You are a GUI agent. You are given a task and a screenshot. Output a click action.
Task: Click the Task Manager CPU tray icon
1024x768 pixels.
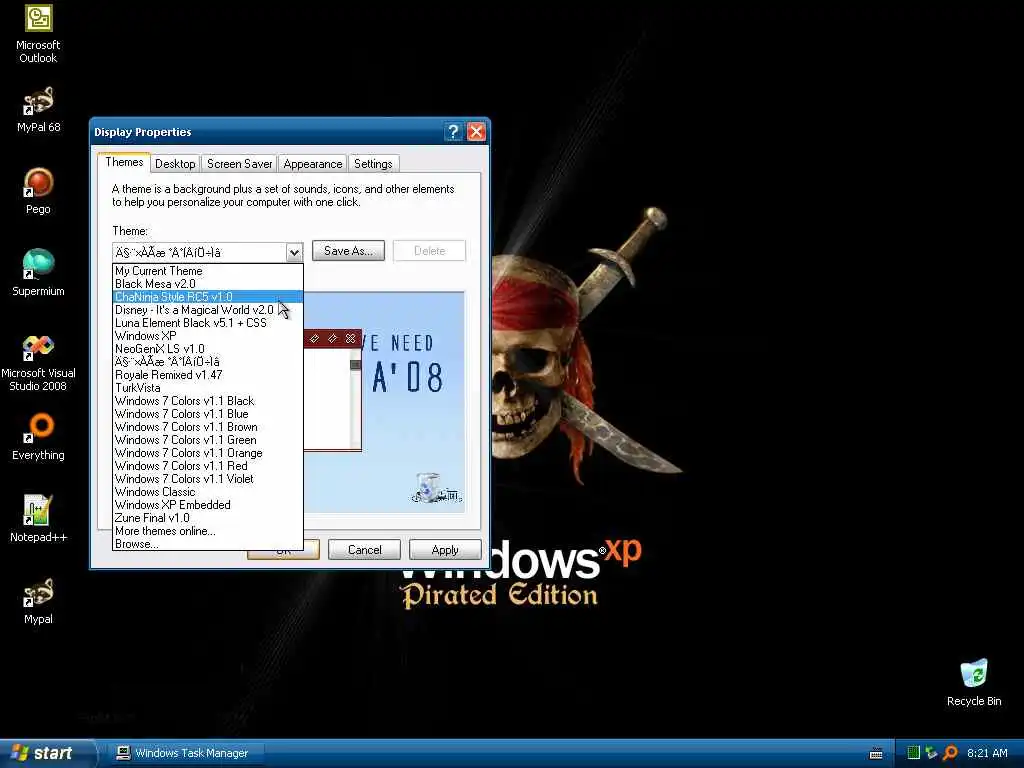click(x=914, y=753)
